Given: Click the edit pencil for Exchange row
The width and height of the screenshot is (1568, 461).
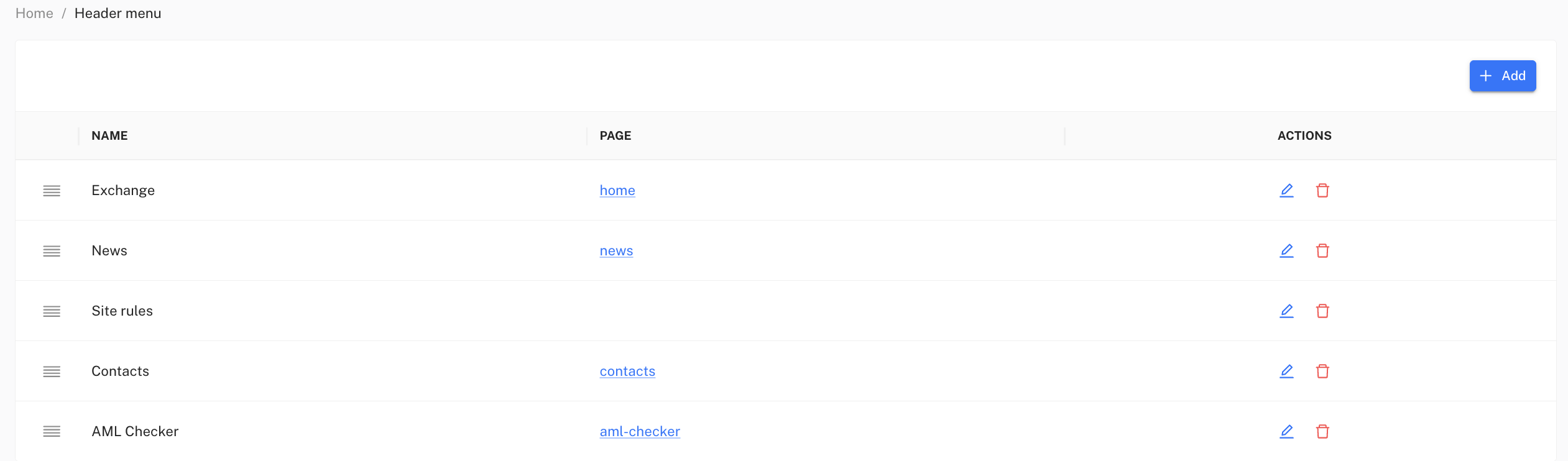Looking at the screenshot, I should click(x=1286, y=190).
